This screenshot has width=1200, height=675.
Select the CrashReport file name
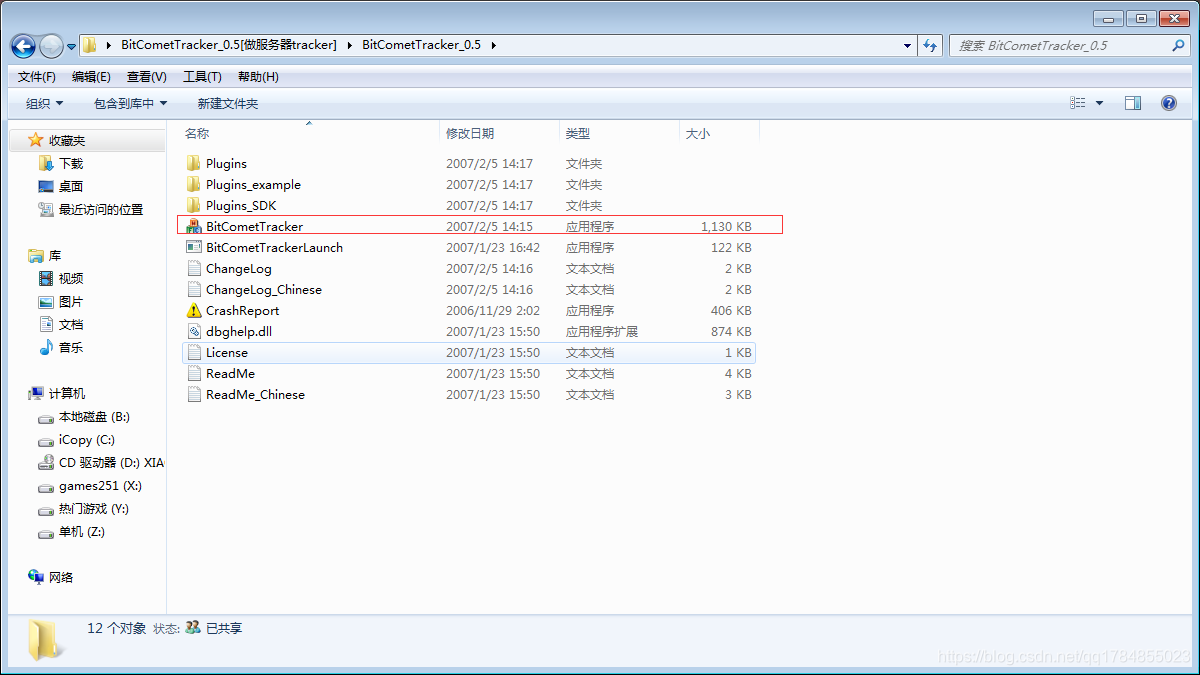click(243, 310)
